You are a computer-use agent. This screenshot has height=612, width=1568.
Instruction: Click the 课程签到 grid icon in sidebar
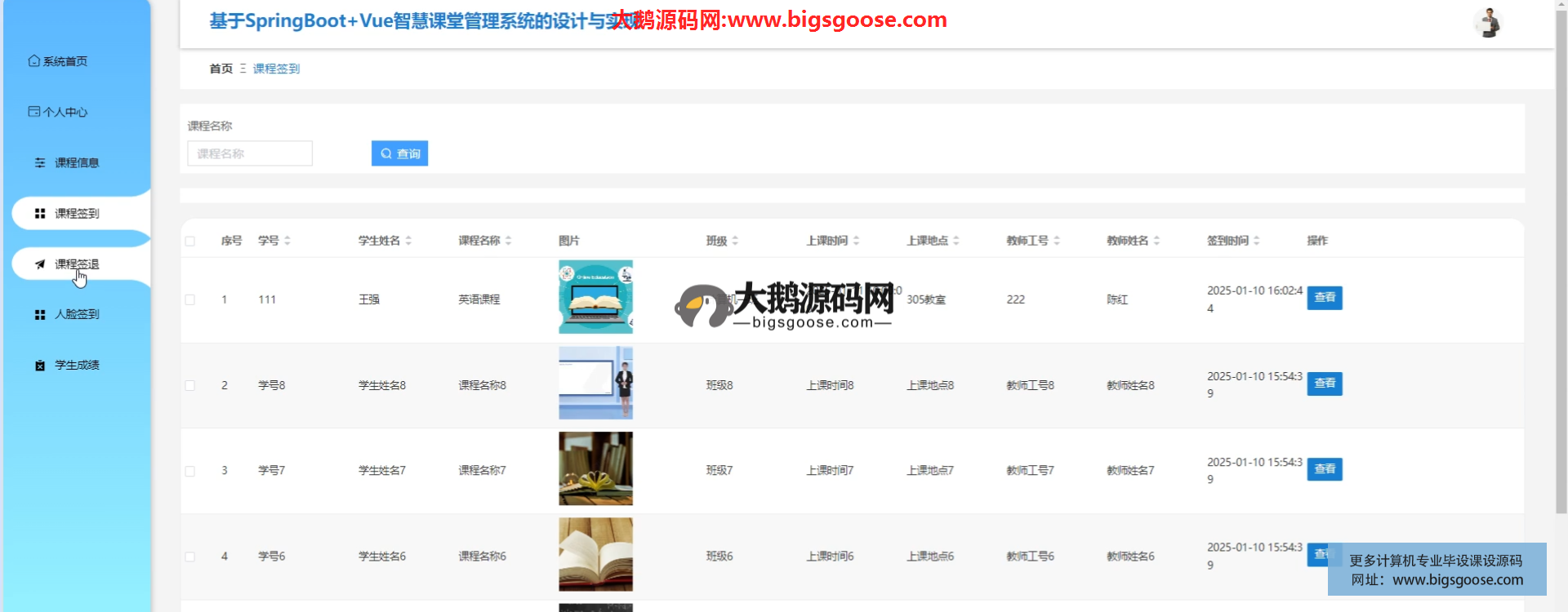(x=40, y=214)
